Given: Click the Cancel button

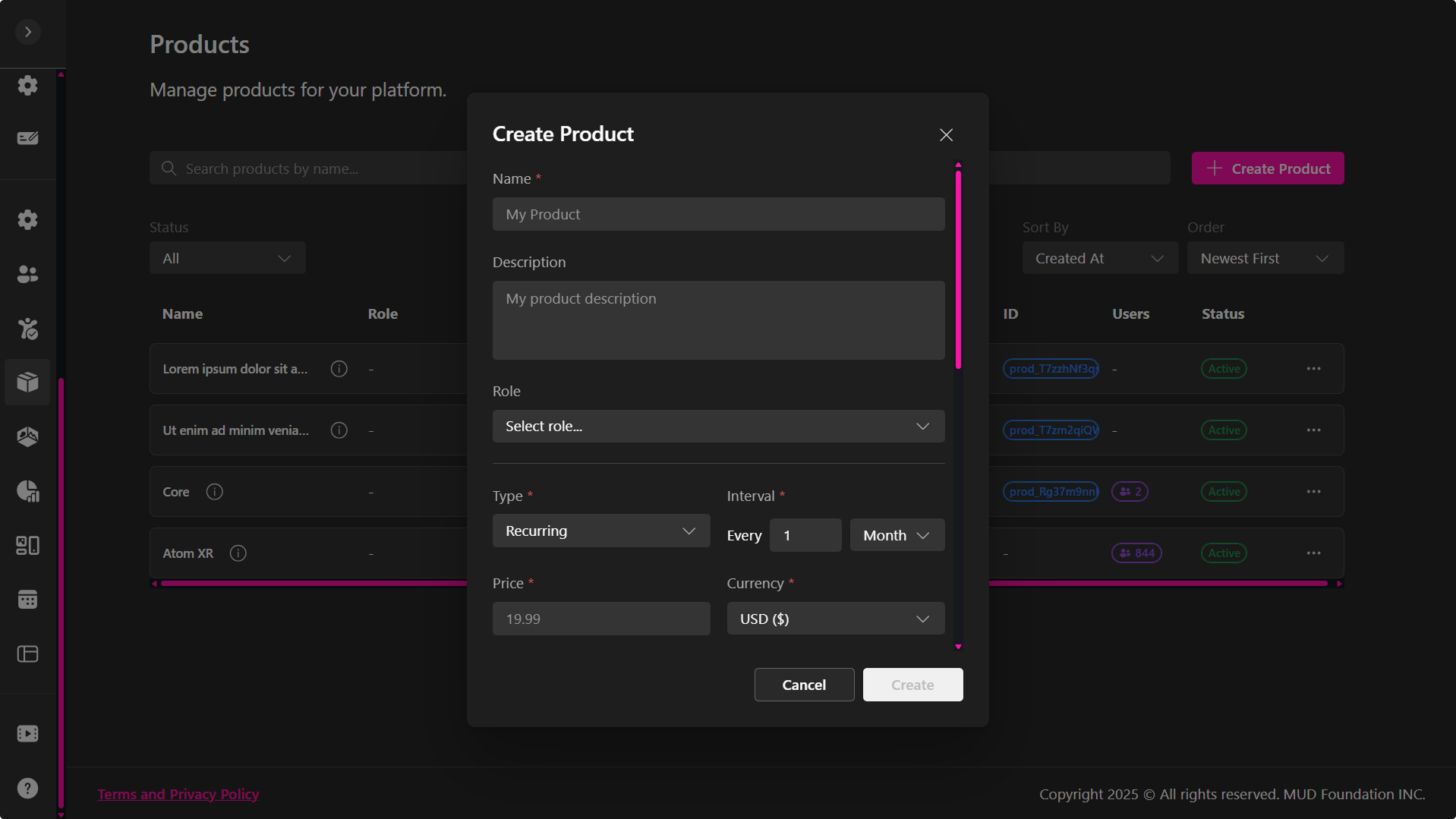Looking at the screenshot, I should 804,685.
